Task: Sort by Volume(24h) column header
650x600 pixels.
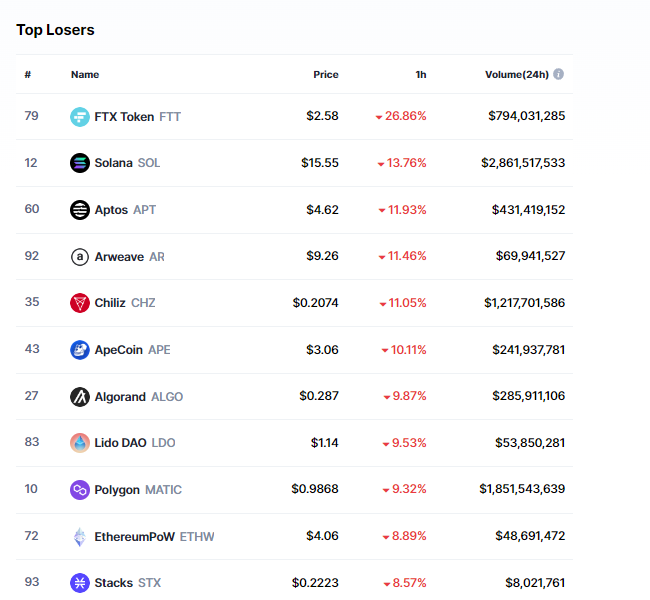Action: pos(517,74)
